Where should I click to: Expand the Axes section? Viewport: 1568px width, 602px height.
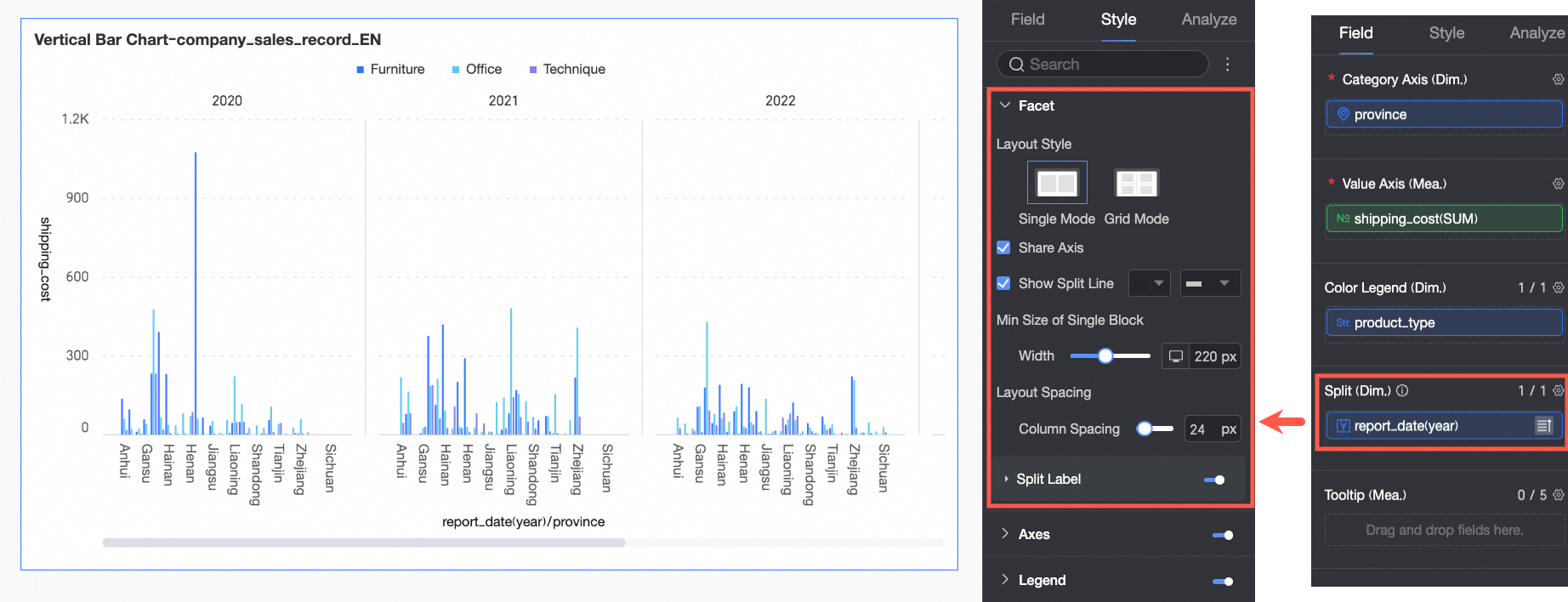click(x=1005, y=534)
